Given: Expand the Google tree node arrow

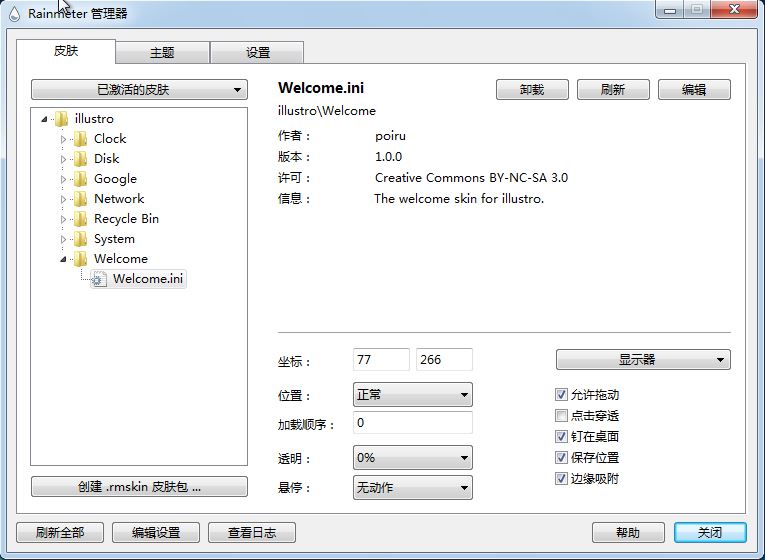Looking at the screenshot, I should click(x=63, y=179).
